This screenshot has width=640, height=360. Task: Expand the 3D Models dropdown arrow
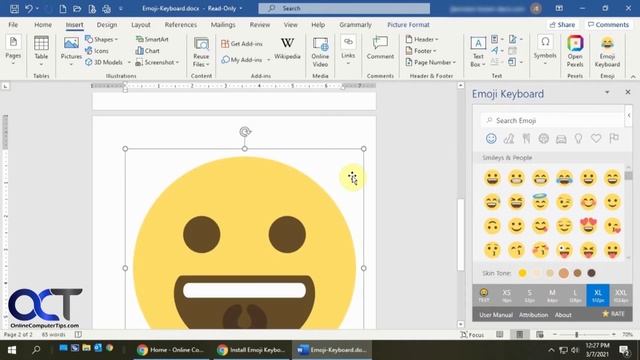pyautogui.click(x=129, y=62)
